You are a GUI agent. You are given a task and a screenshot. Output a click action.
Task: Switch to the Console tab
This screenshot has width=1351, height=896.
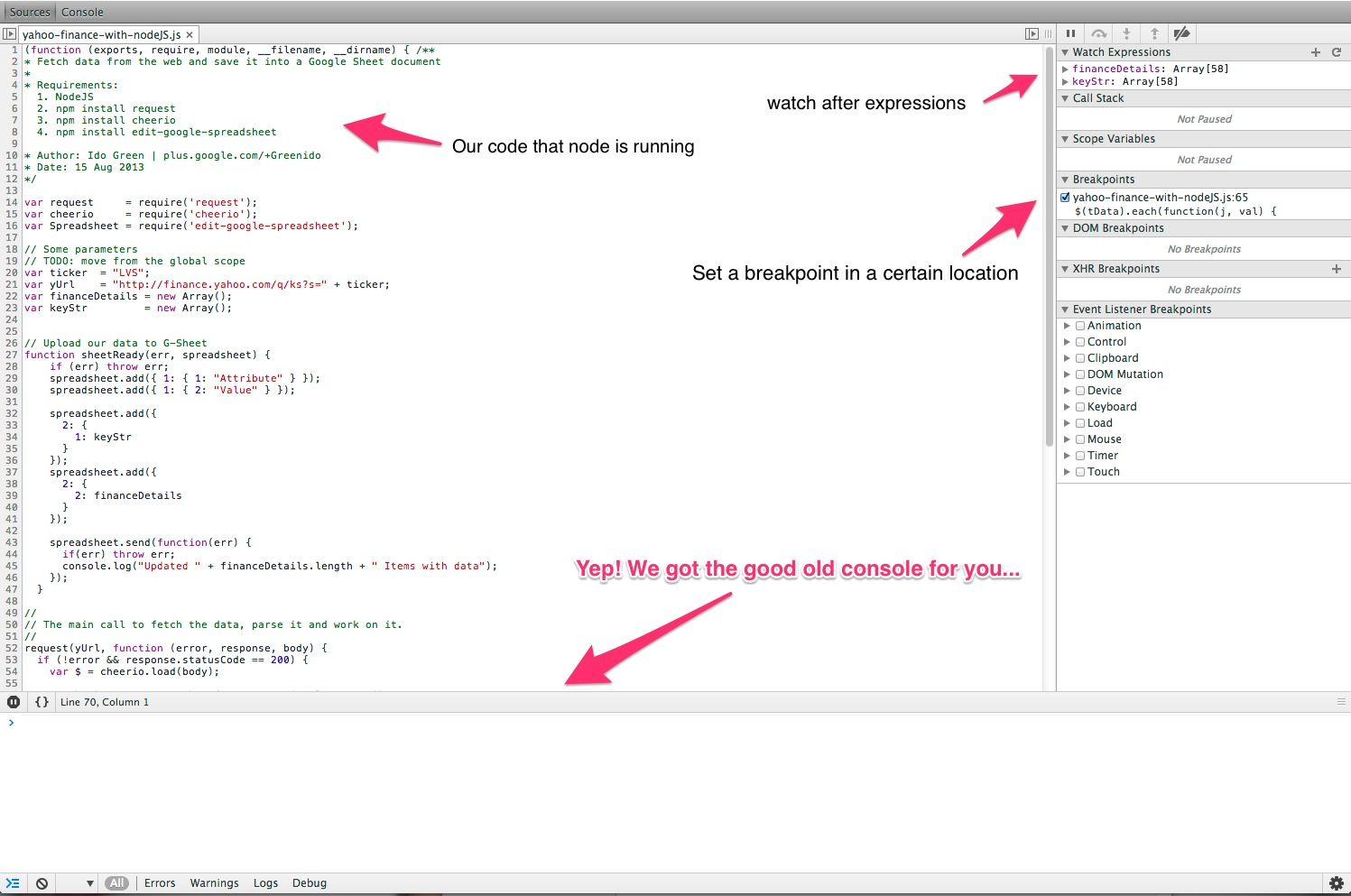coord(82,12)
